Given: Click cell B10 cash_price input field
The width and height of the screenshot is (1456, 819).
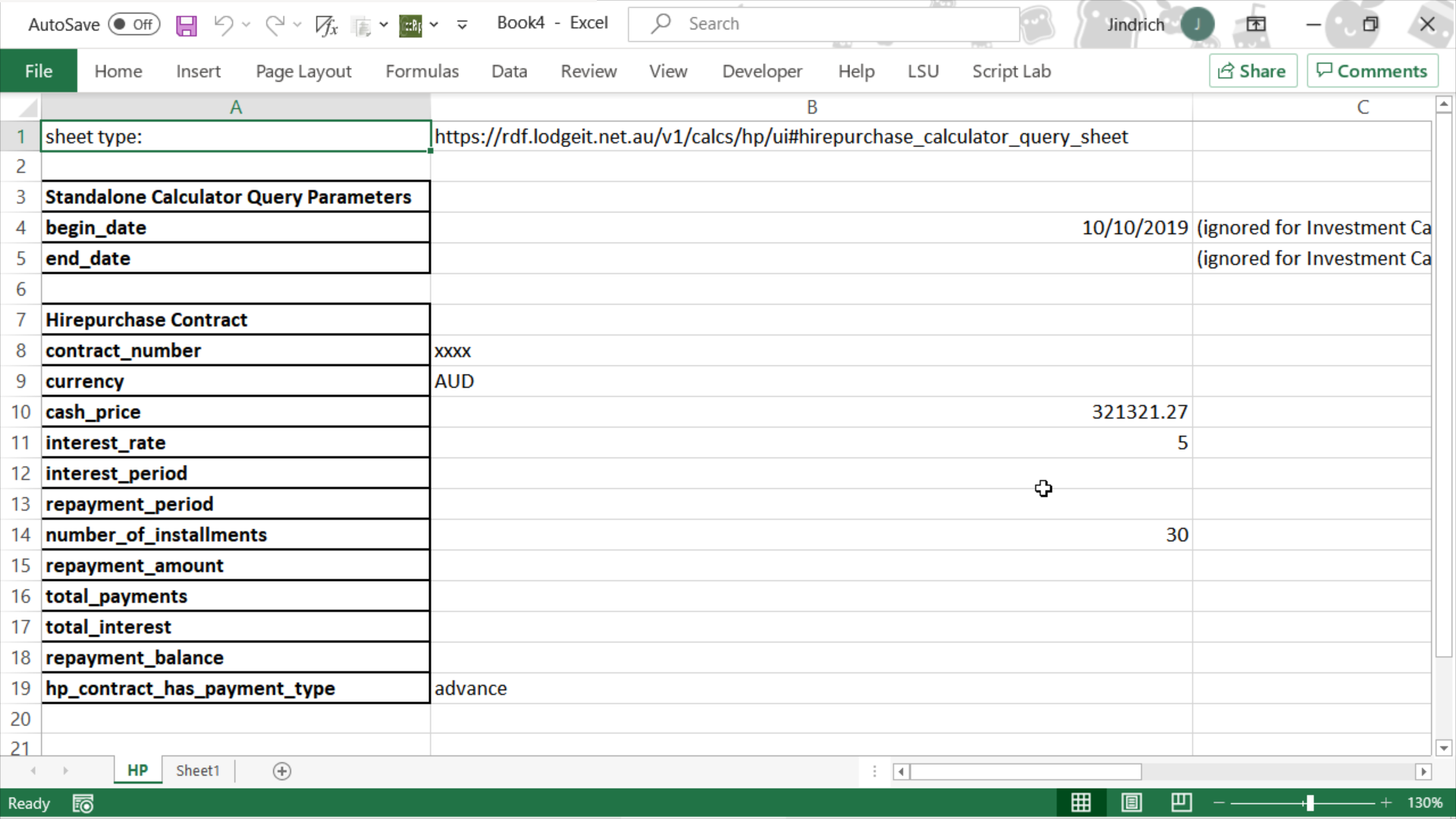Looking at the screenshot, I should click(x=811, y=411).
